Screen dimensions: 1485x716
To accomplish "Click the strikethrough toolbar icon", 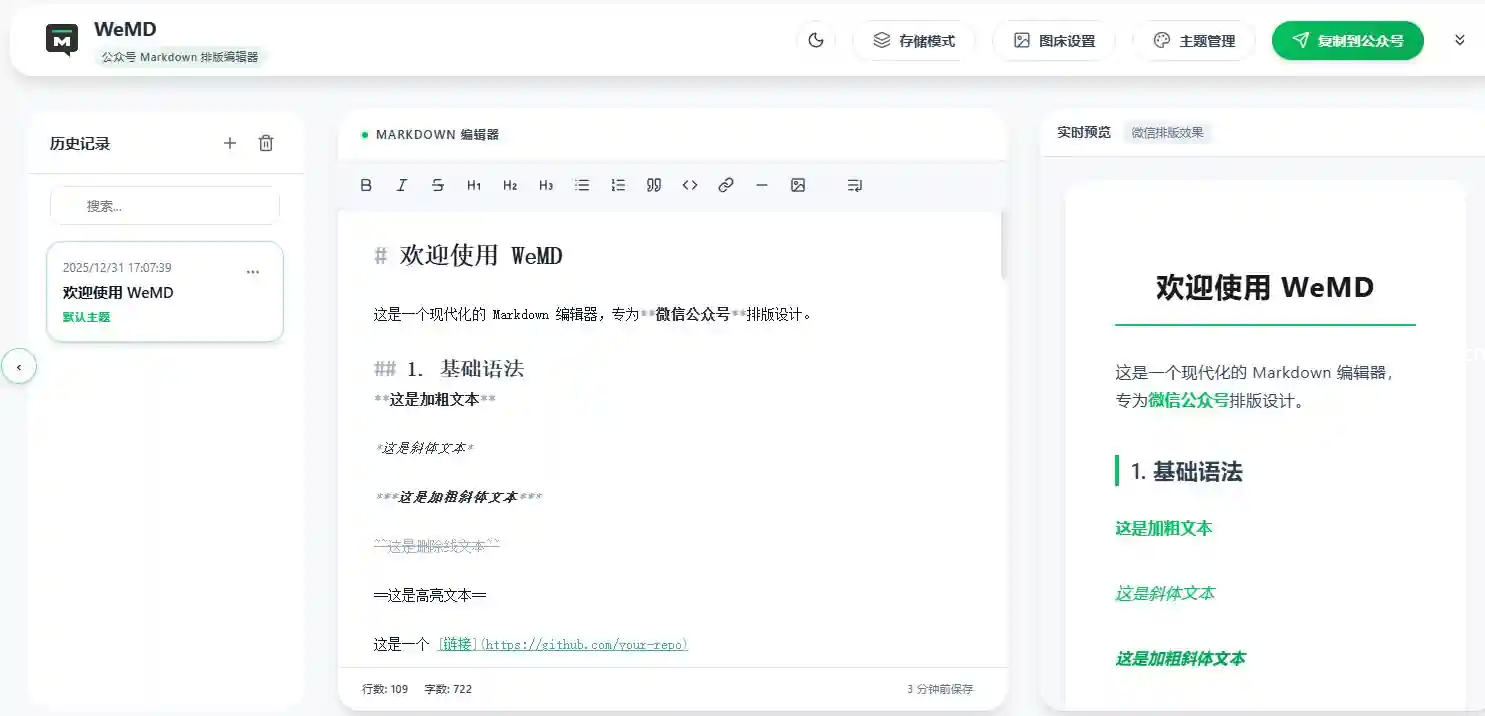I will pyautogui.click(x=438, y=185).
